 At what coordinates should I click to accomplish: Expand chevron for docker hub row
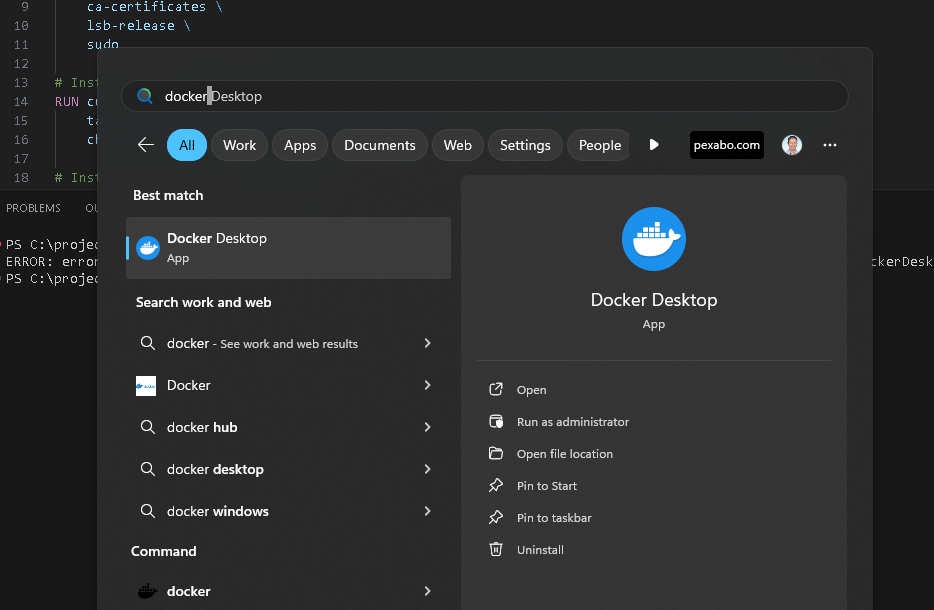427,427
